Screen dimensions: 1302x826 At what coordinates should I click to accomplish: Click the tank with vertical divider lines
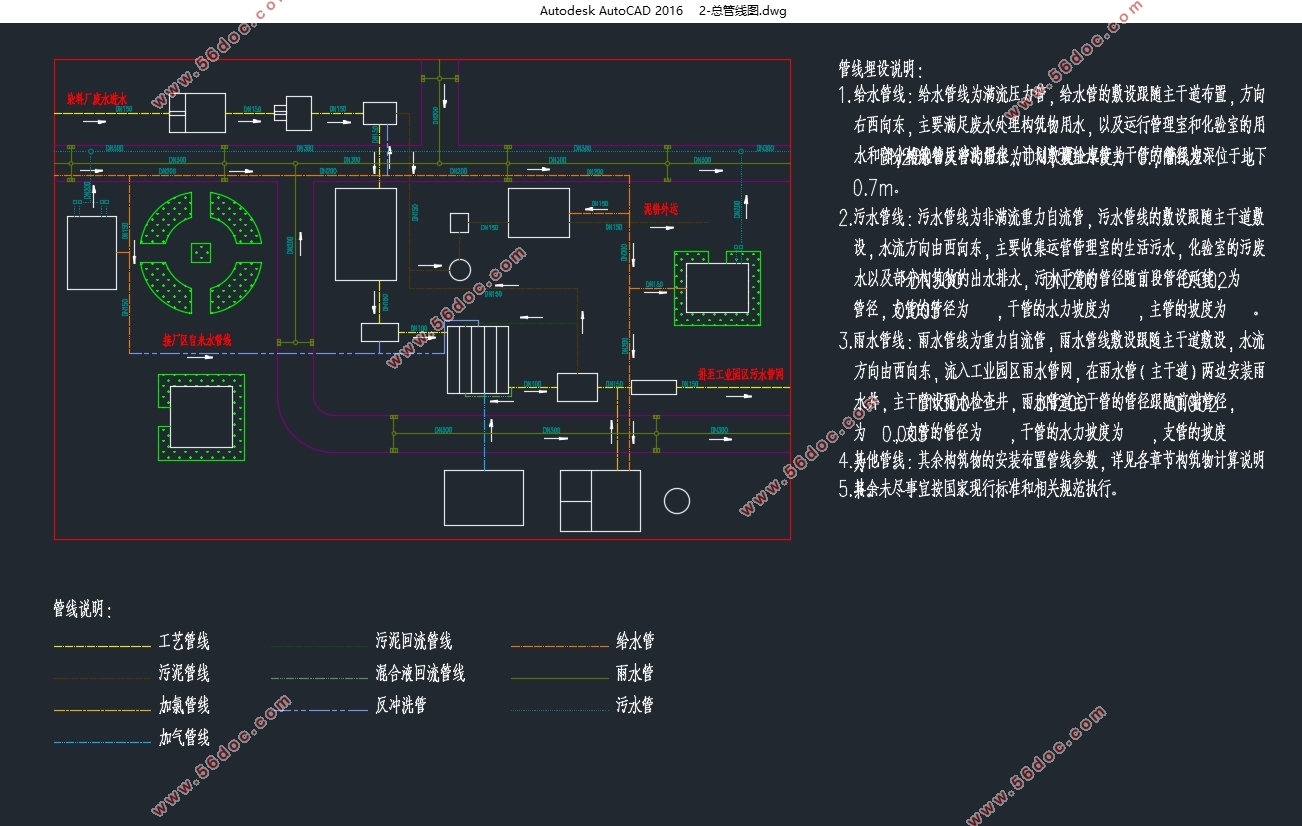point(478,360)
